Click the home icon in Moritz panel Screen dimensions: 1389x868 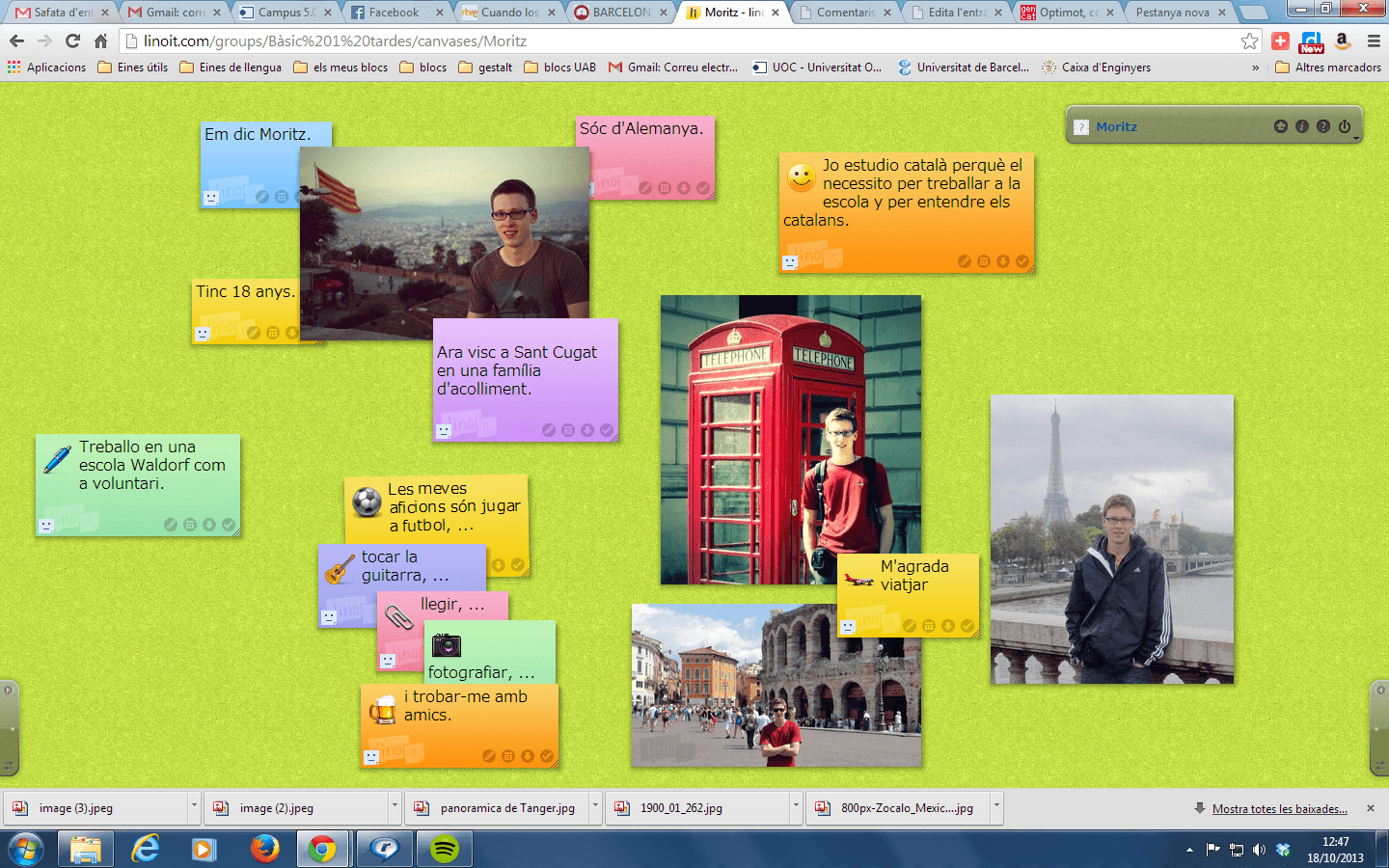(x=1280, y=126)
